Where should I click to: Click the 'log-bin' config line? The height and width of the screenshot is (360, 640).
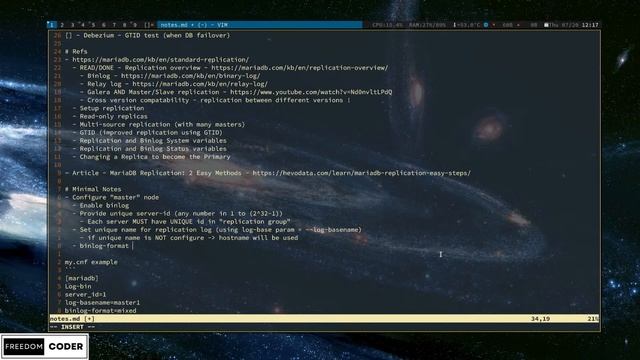[x=78, y=287]
